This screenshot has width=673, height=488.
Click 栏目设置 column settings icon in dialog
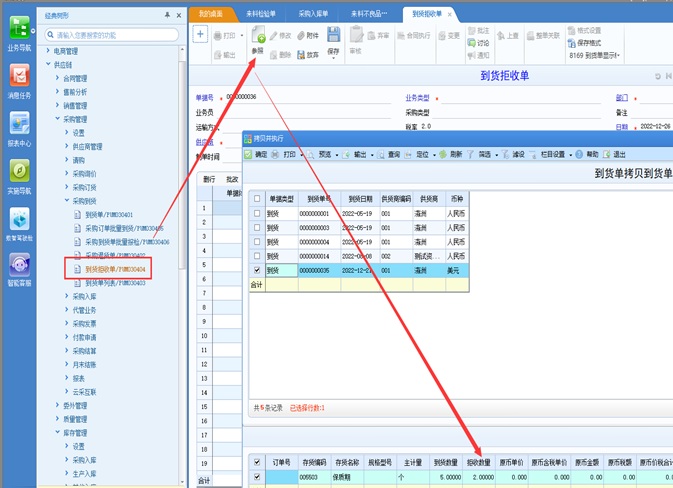(533, 154)
